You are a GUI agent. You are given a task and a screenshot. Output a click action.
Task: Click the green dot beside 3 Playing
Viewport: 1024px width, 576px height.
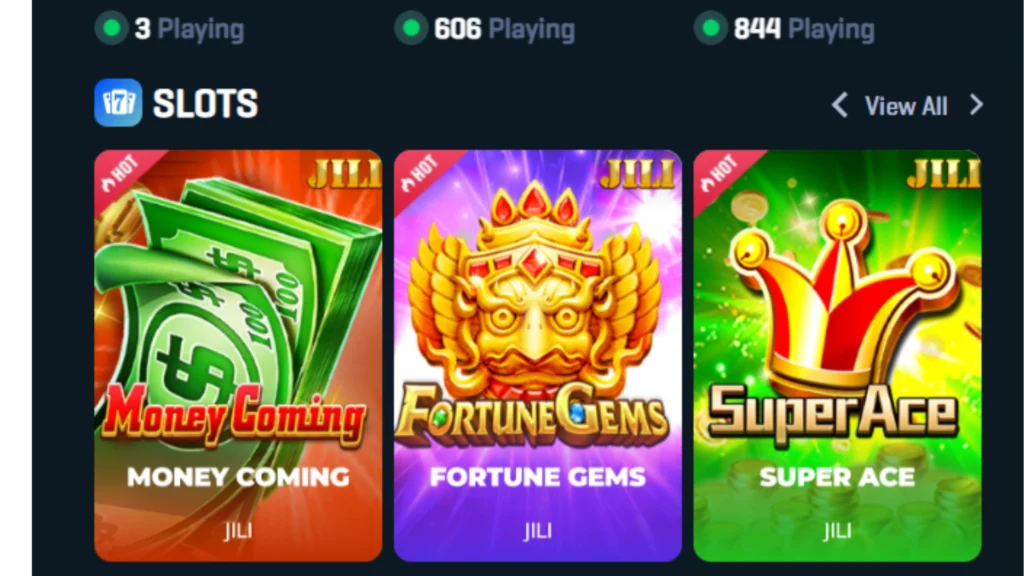coord(112,29)
